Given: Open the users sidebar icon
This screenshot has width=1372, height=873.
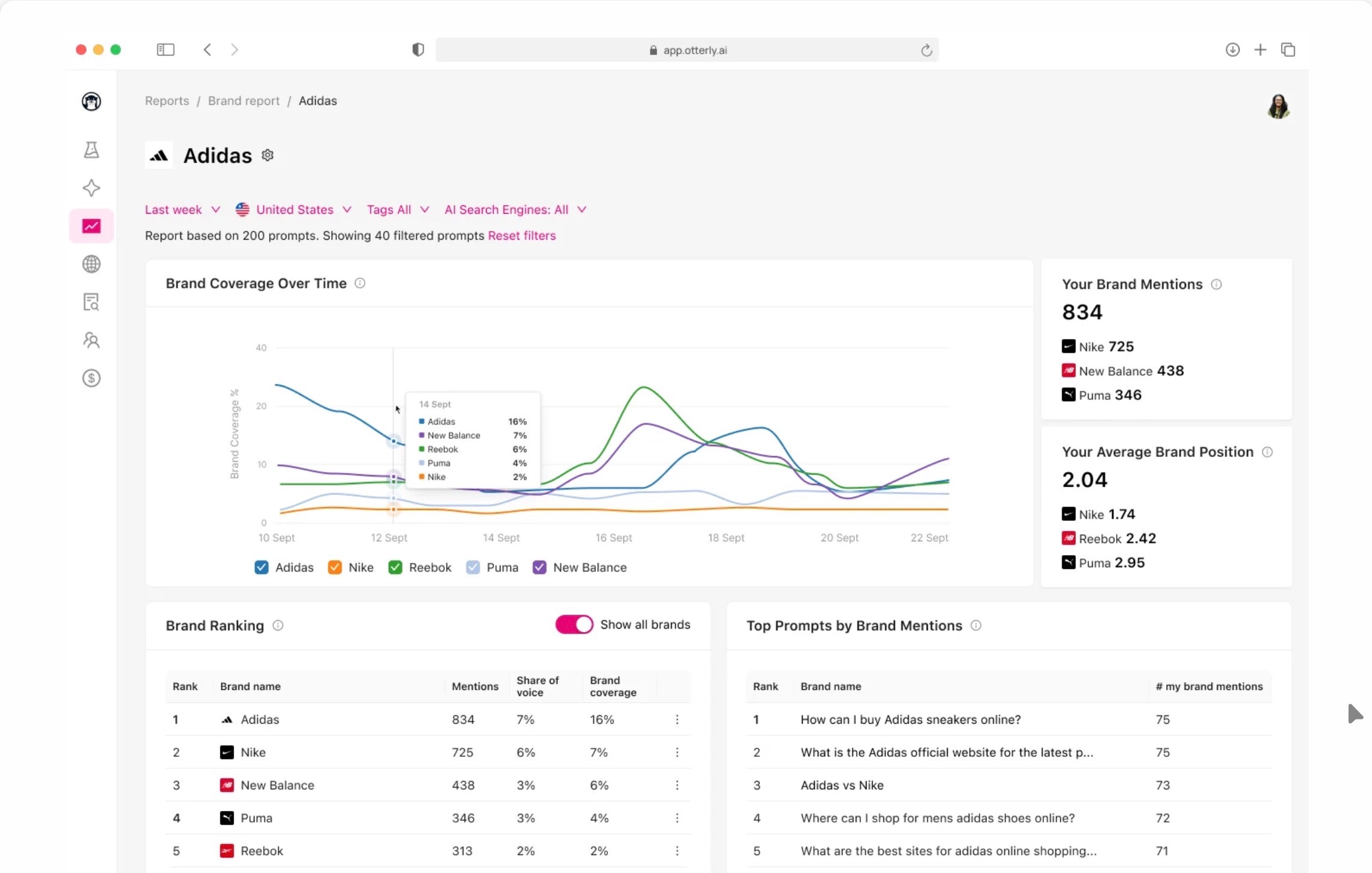Looking at the screenshot, I should coord(91,340).
